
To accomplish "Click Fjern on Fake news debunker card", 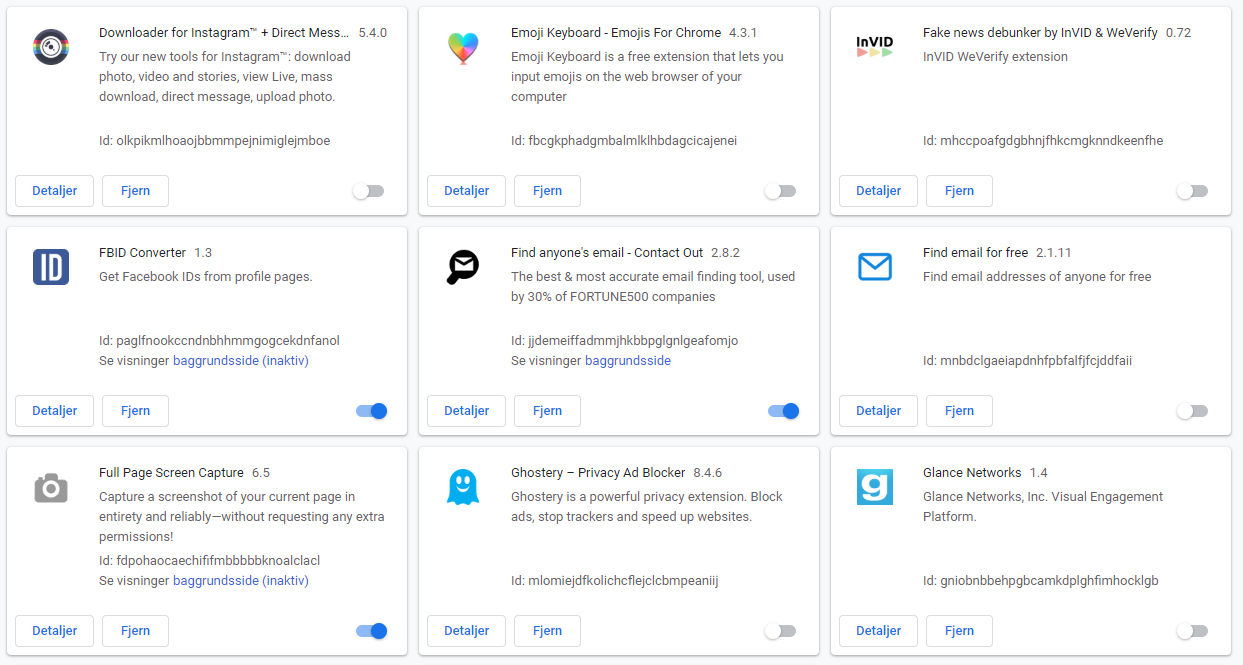I will click(x=959, y=191).
